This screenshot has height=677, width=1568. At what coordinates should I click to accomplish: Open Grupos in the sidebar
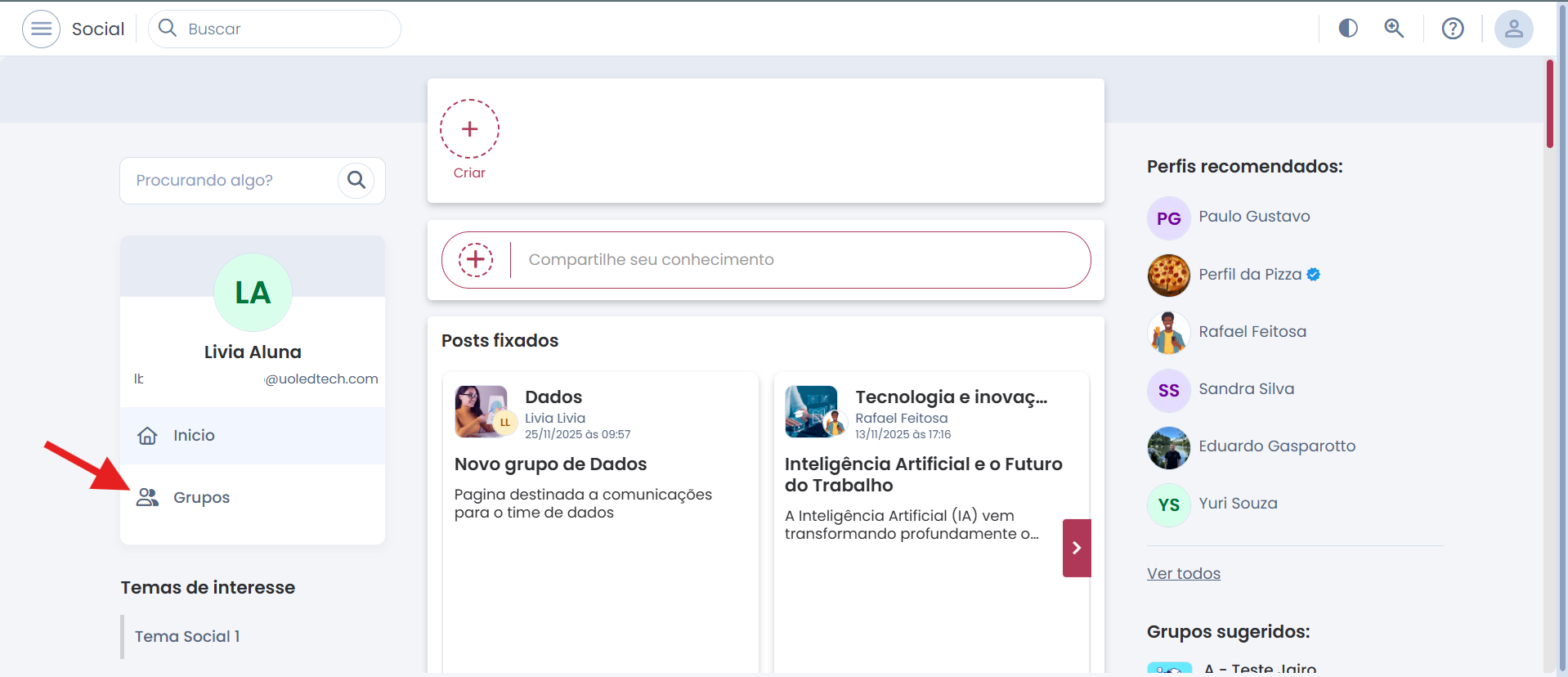[x=201, y=498]
